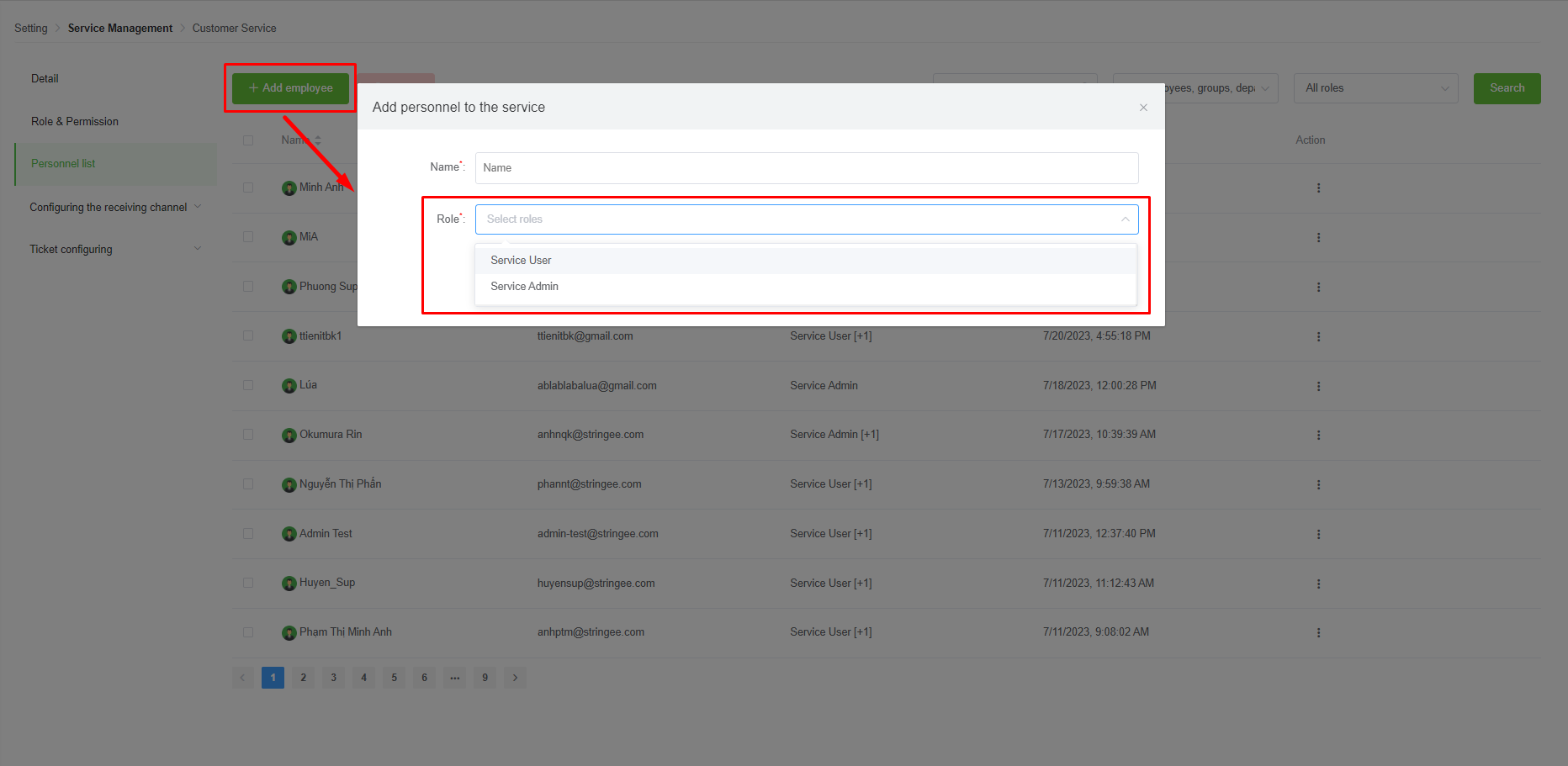Toggle select-all checkbox in table header
This screenshot has height=766, width=1568.
pos(248,140)
